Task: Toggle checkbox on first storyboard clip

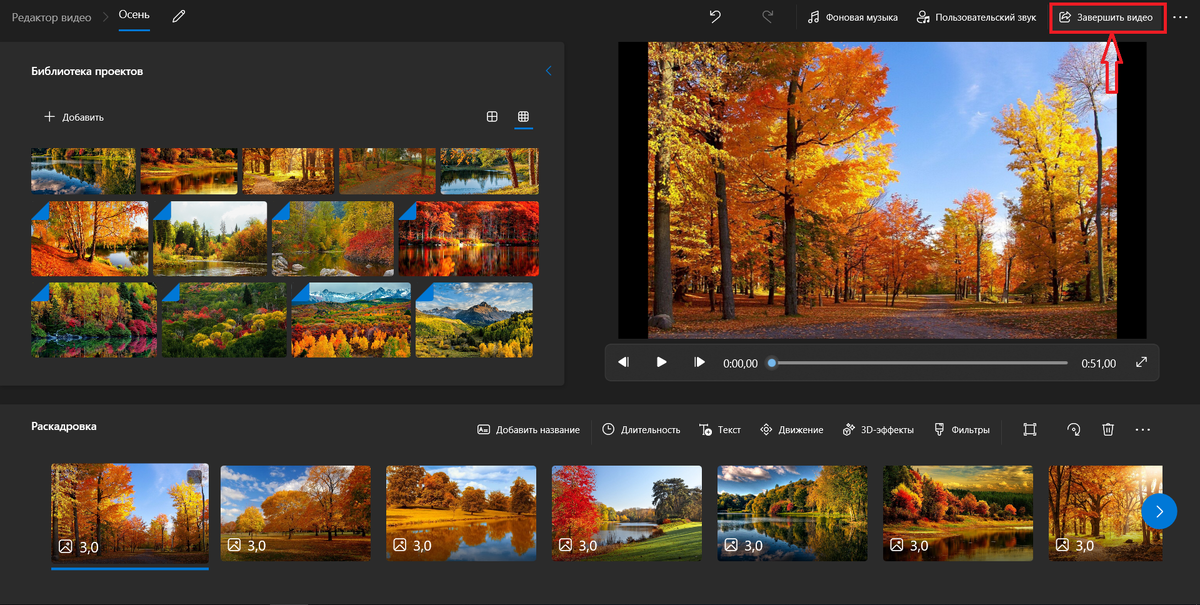Action: [194, 477]
